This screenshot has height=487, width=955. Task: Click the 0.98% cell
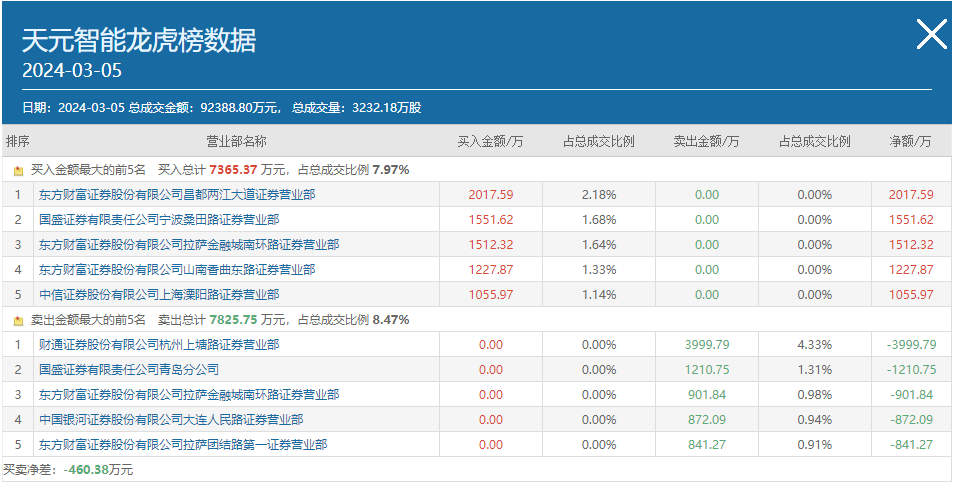tap(815, 394)
